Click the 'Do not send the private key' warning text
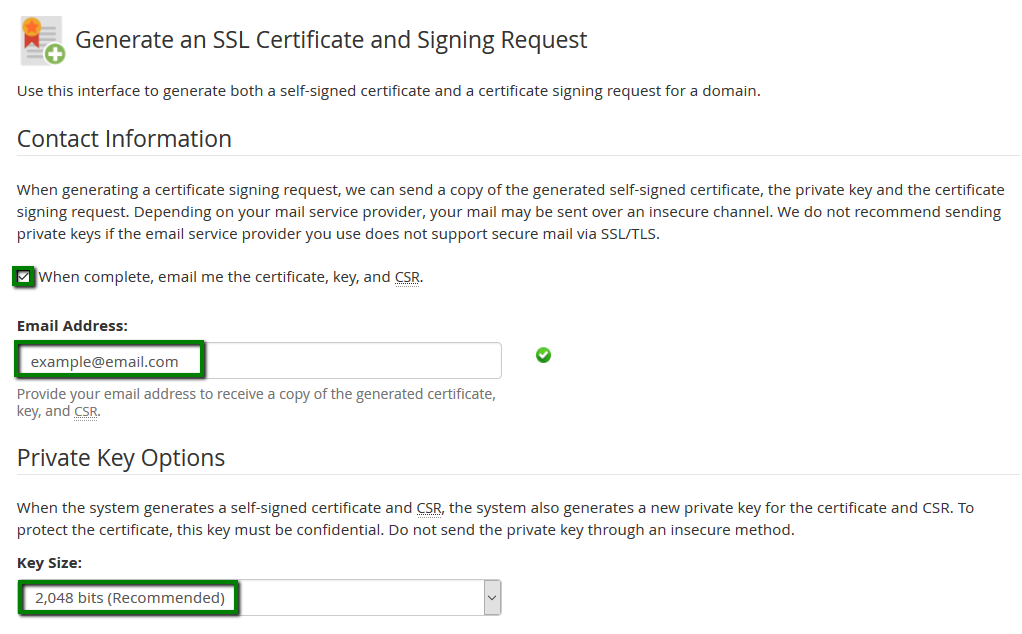This screenshot has height=634, width=1022. 591,530
